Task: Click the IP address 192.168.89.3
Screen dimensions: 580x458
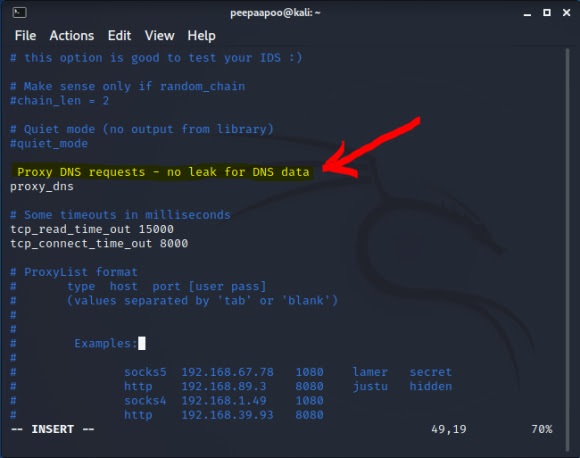Action: click(x=223, y=387)
